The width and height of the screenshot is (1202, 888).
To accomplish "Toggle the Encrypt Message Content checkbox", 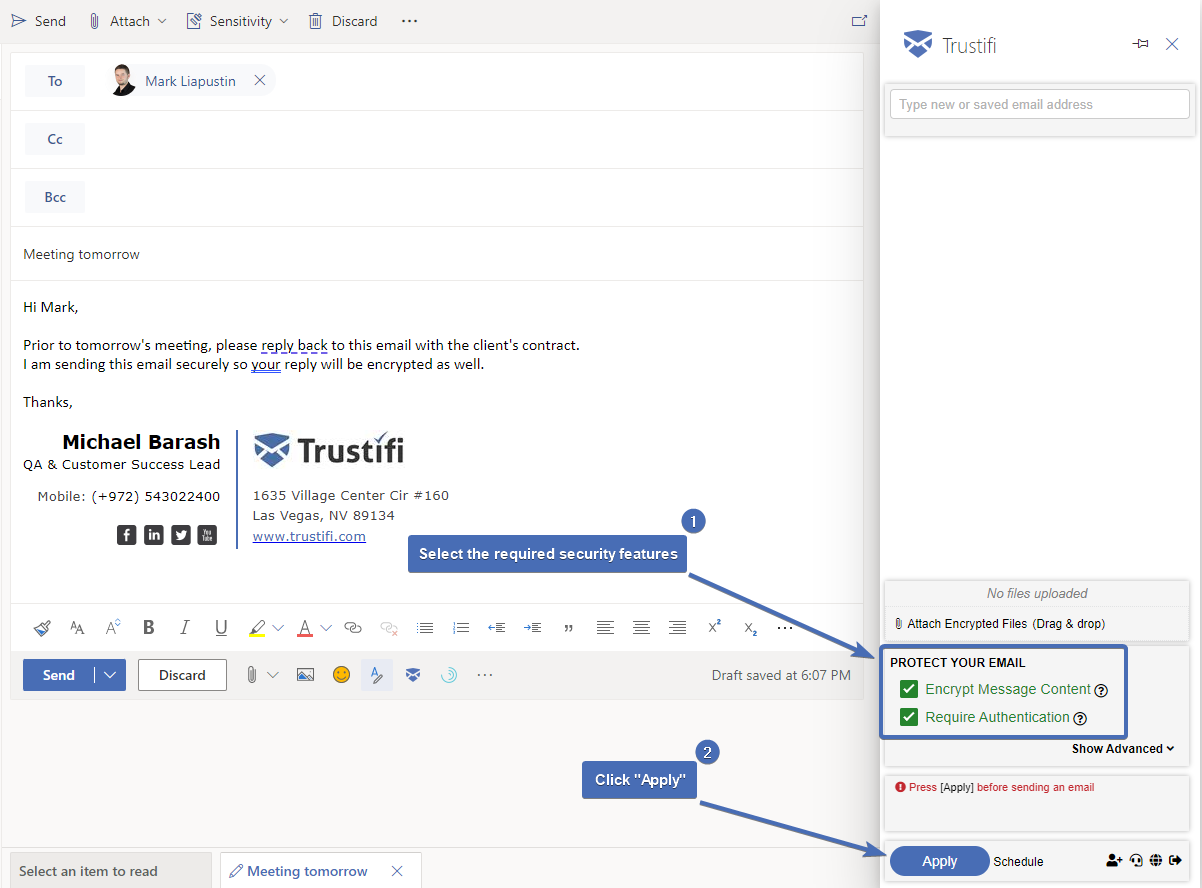I will click(909, 689).
